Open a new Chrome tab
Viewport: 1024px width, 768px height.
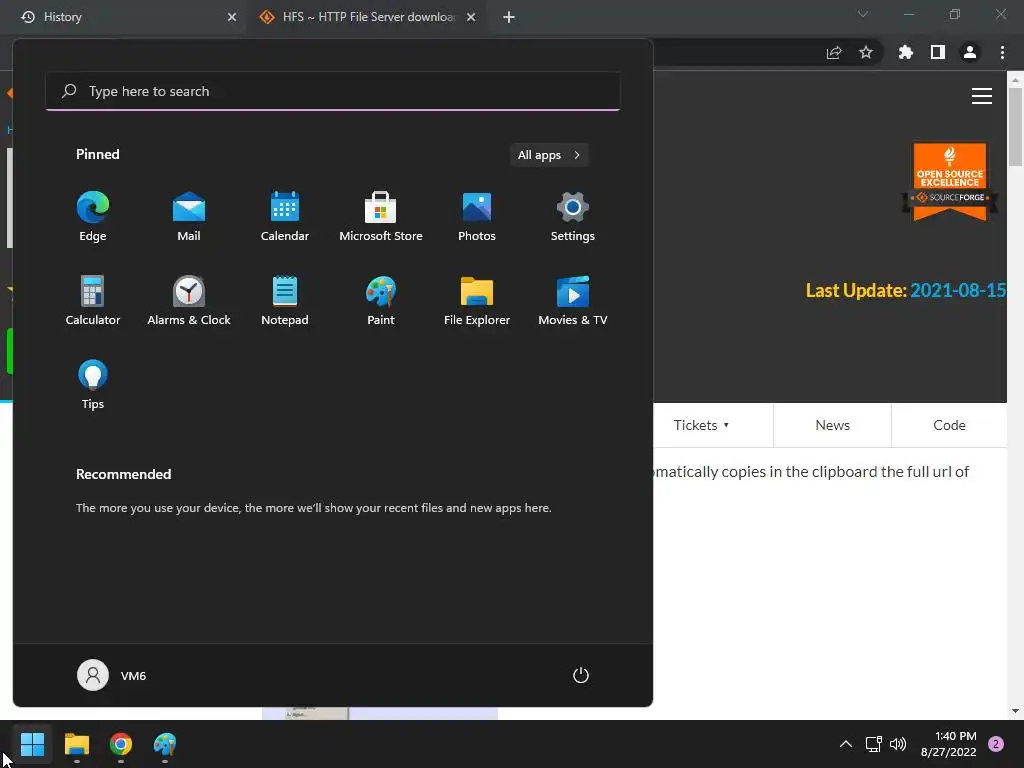(x=509, y=17)
